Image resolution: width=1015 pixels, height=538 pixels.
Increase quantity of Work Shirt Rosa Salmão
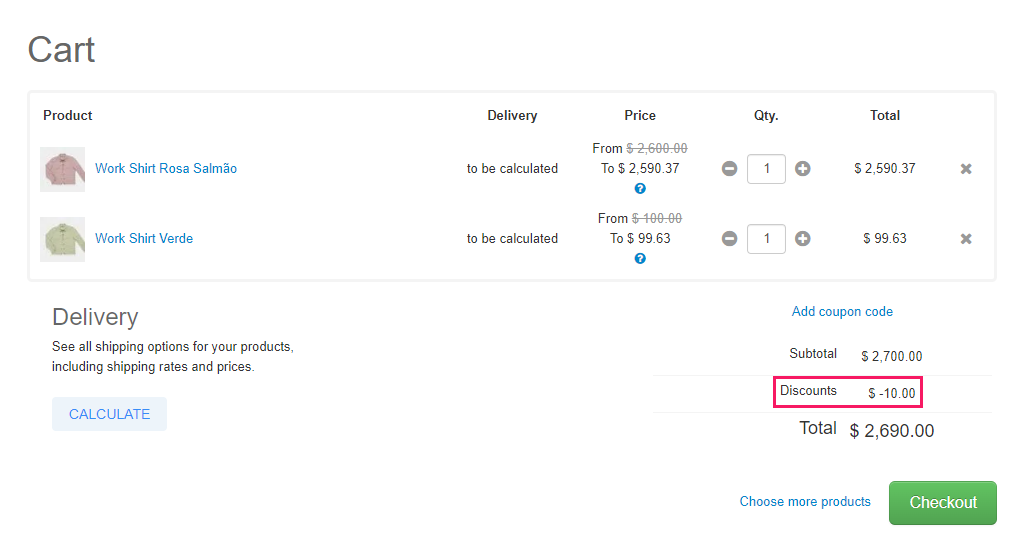click(x=802, y=169)
